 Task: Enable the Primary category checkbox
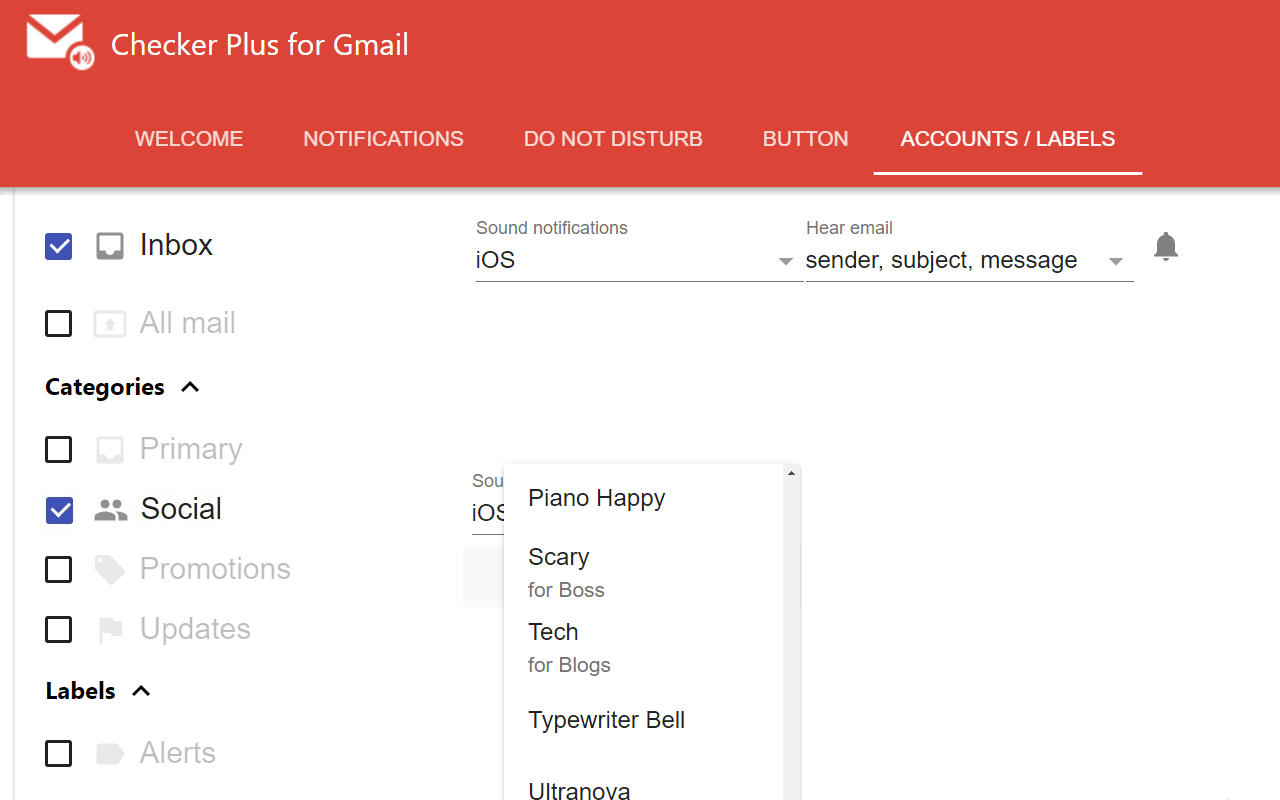(59, 450)
